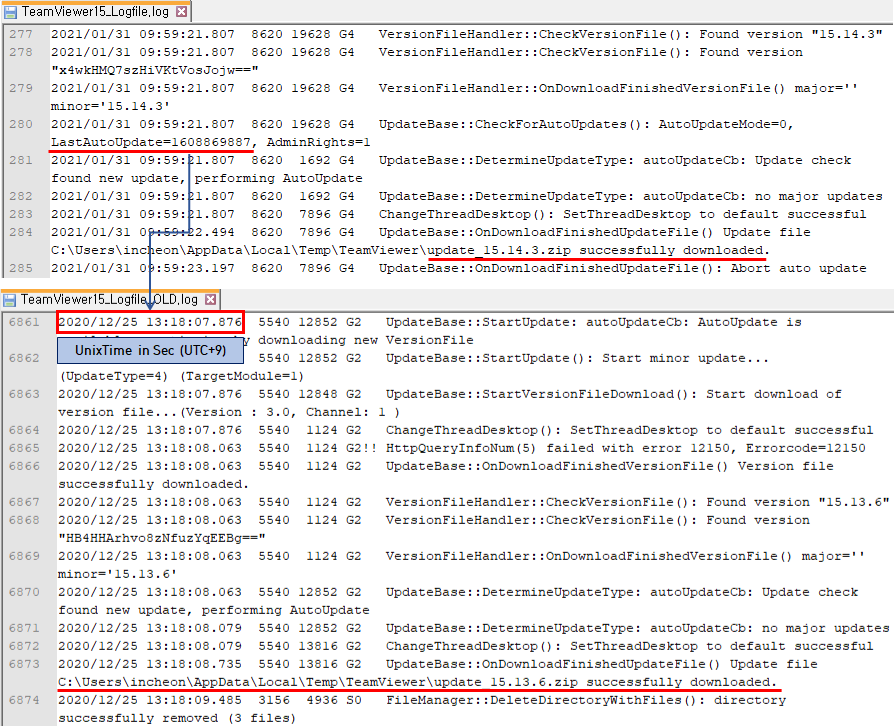Click '"HB4HHArhvo8zNfuzYqEEBg=="' hash string
This screenshot has width=894, height=726.
point(162,538)
